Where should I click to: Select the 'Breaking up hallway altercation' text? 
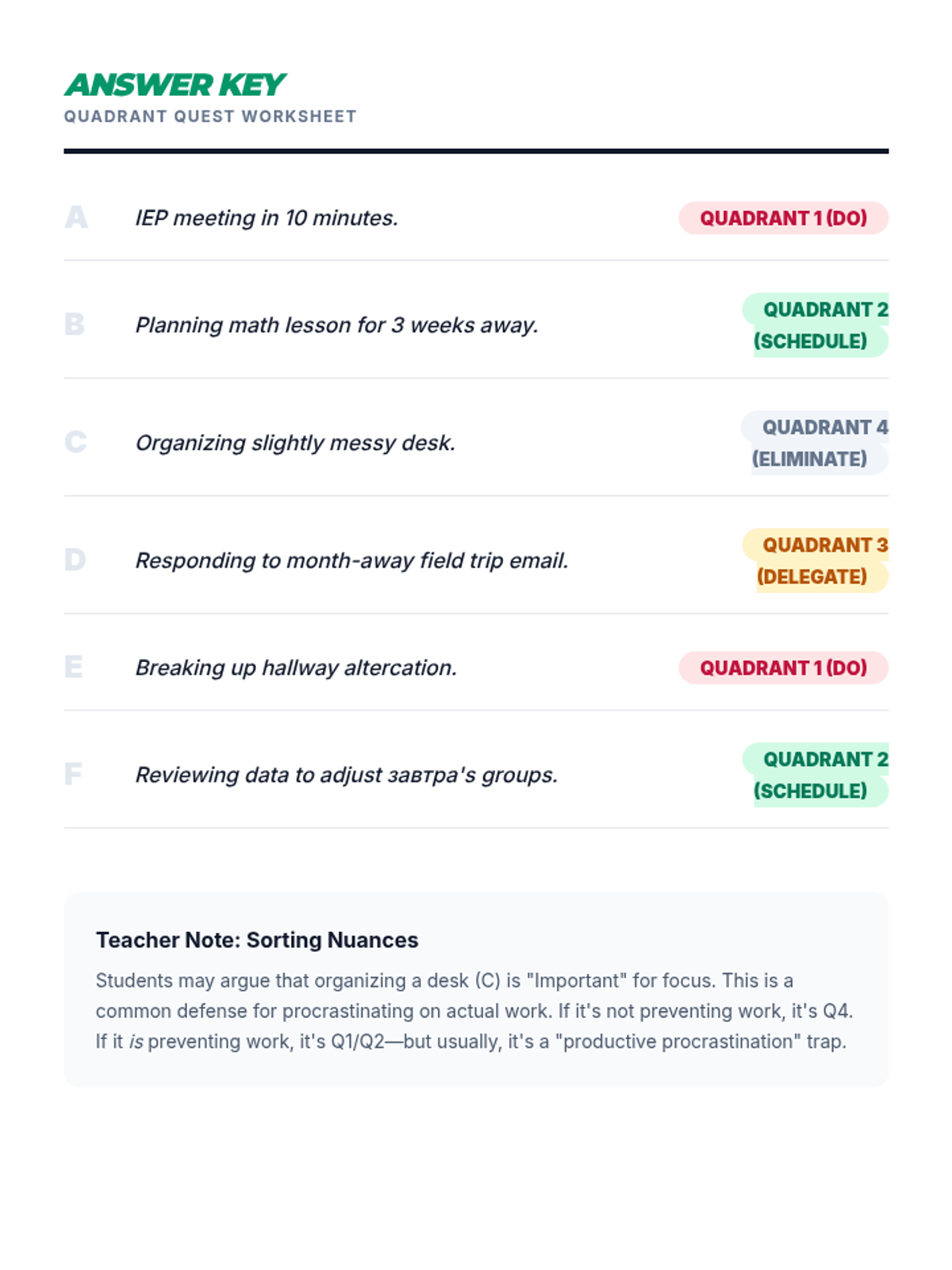coord(296,668)
